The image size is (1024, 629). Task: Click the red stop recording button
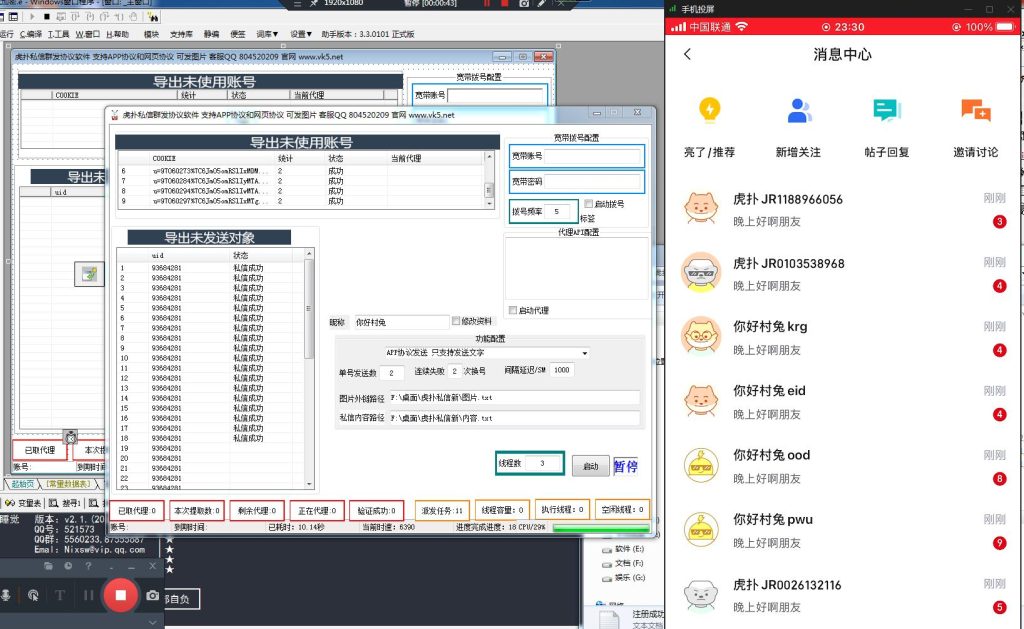point(121,595)
